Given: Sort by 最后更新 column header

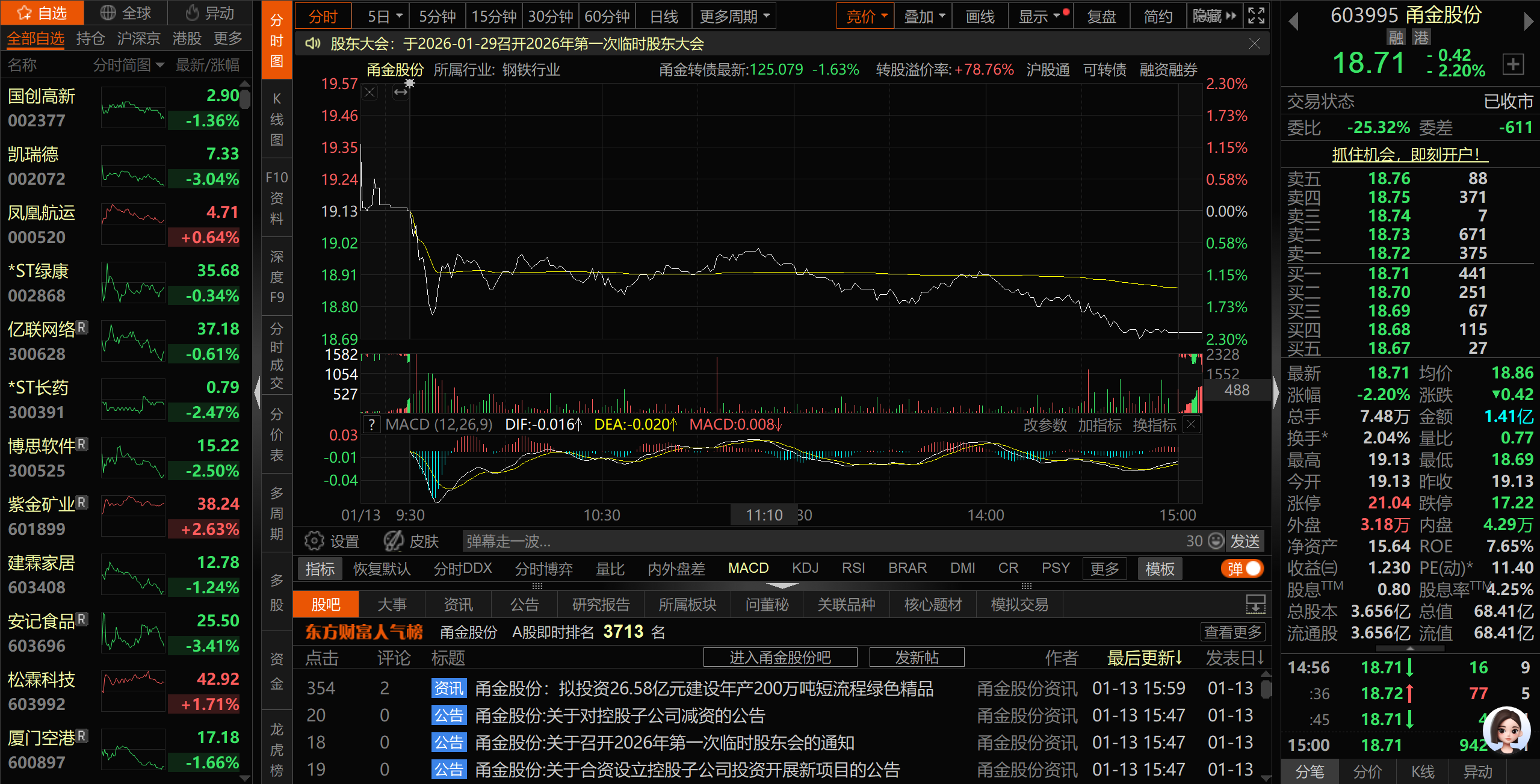Looking at the screenshot, I should click(x=1144, y=658).
